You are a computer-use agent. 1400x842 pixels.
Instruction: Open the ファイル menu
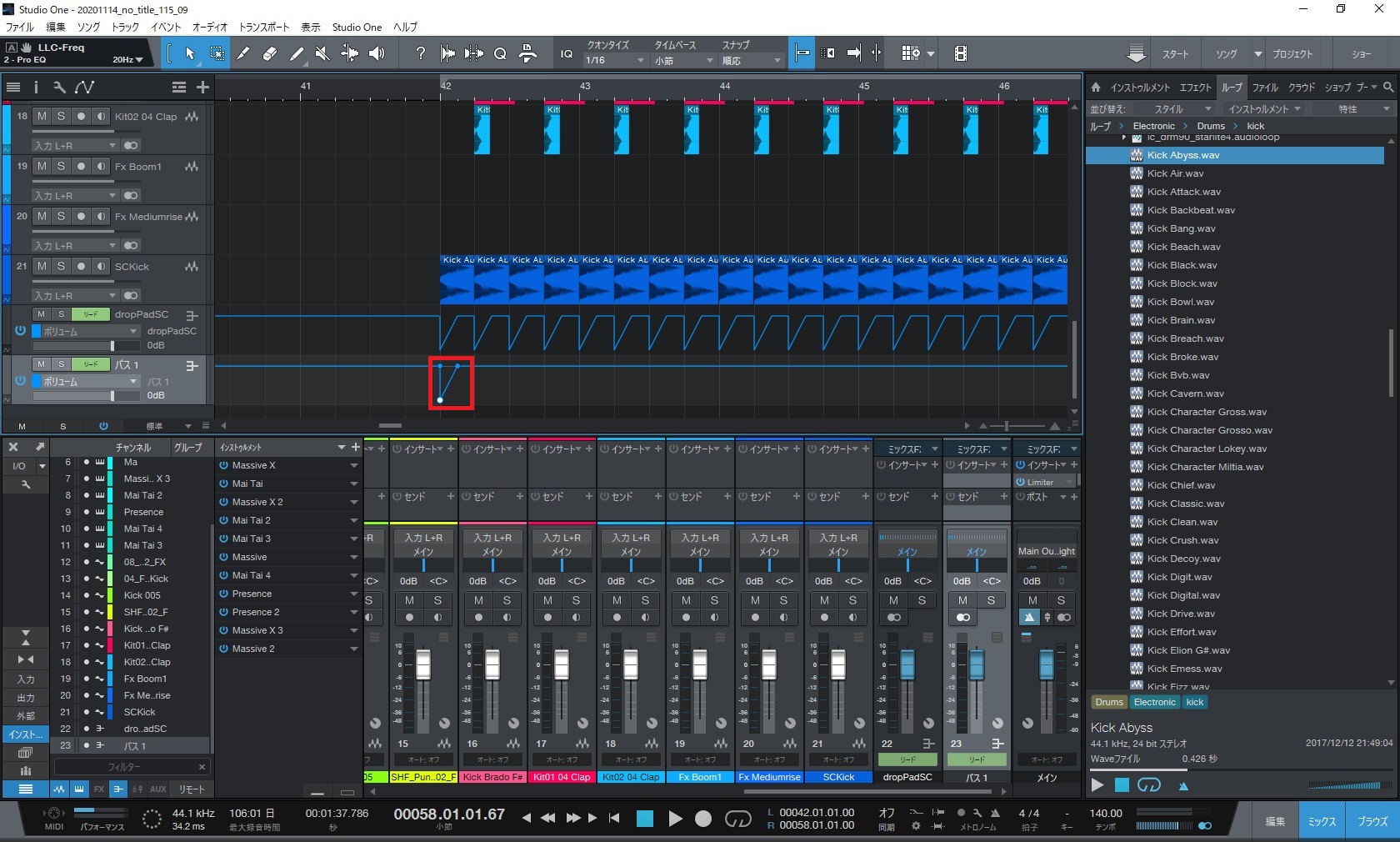(x=20, y=27)
